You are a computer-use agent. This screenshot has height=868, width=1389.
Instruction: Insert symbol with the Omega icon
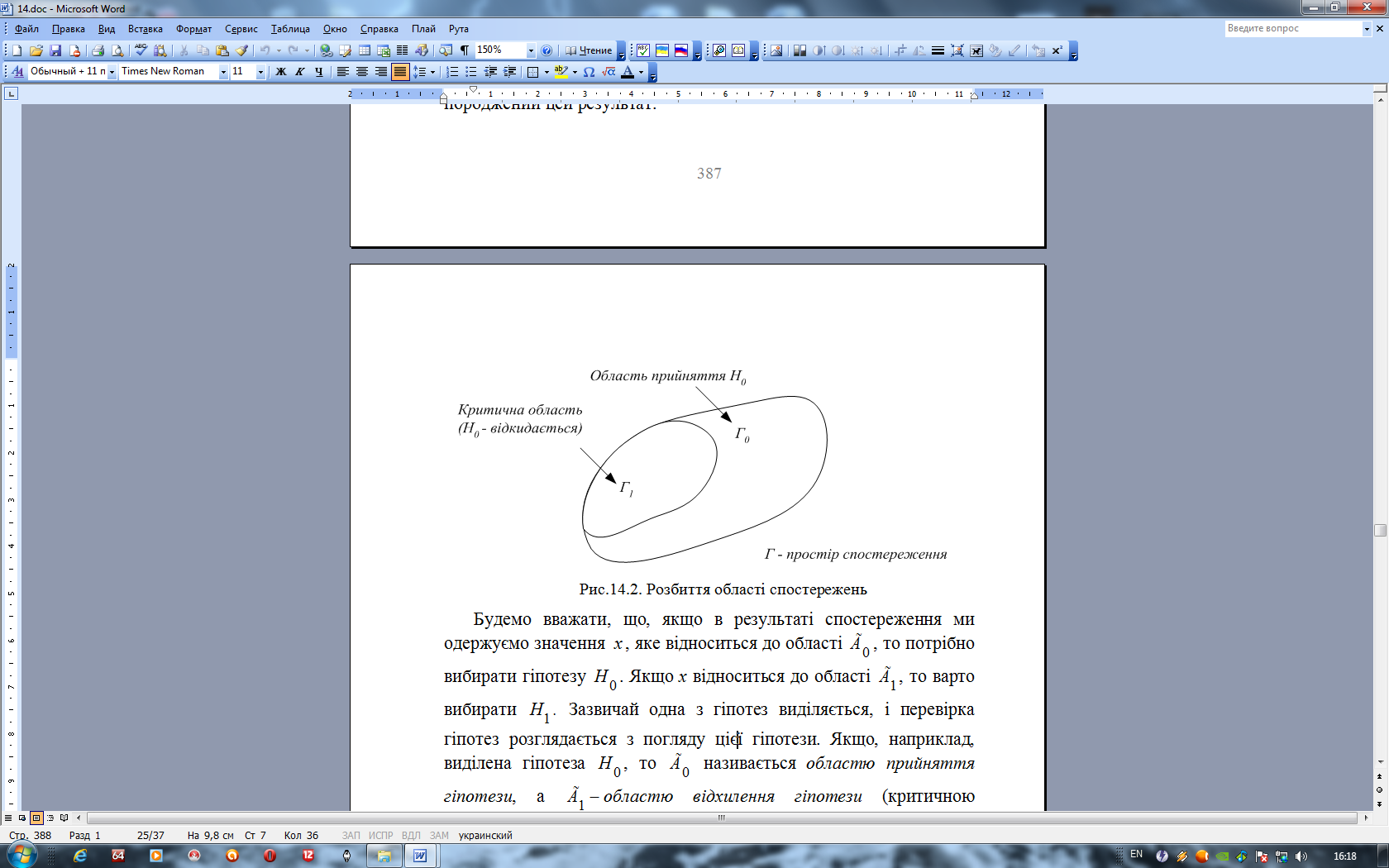589,72
